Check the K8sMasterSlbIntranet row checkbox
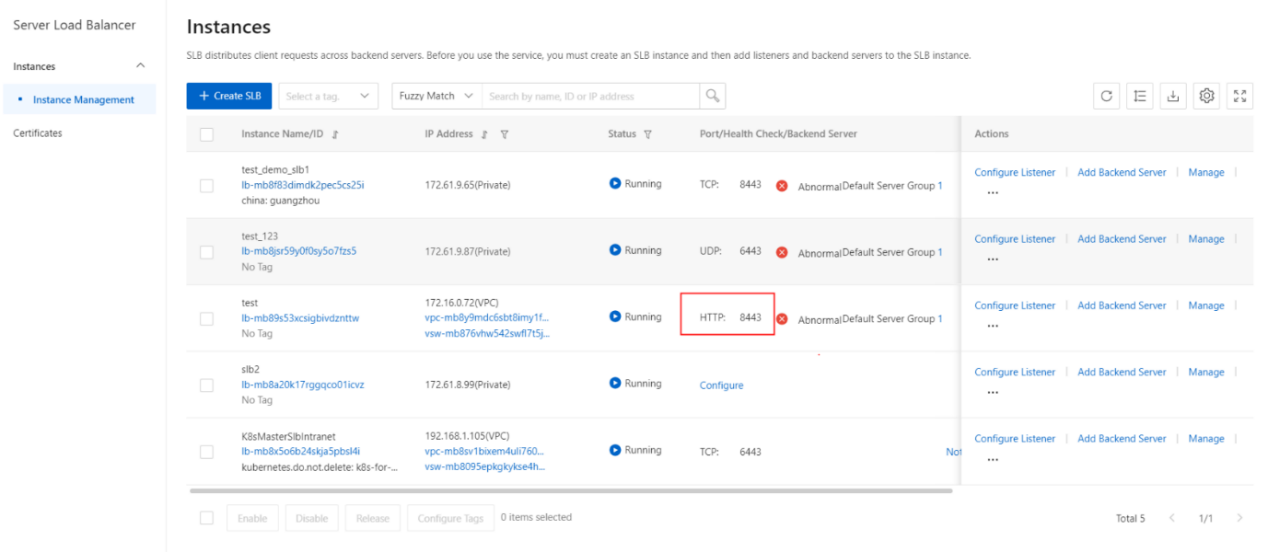Image resolution: width=1268 pixels, height=552 pixels. [207, 452]
